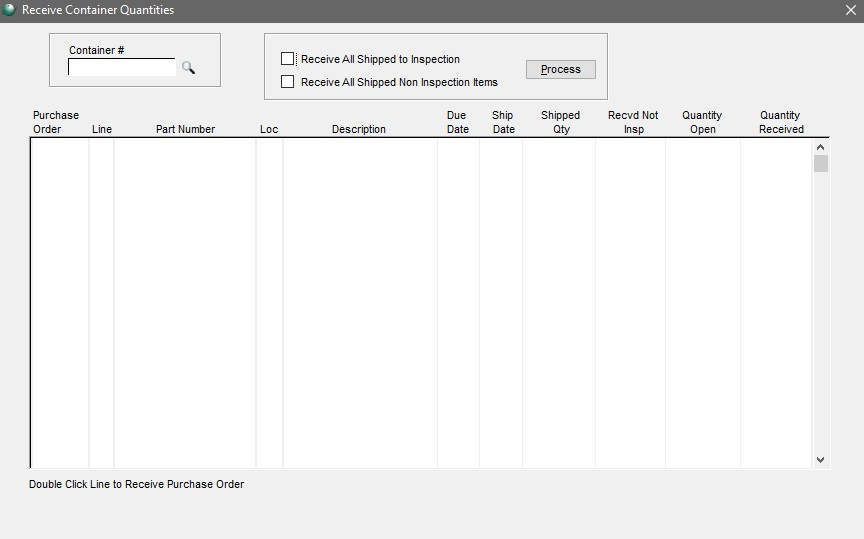Click the Ship Date column header
The image size is (864, 539).
pos(503,122)
